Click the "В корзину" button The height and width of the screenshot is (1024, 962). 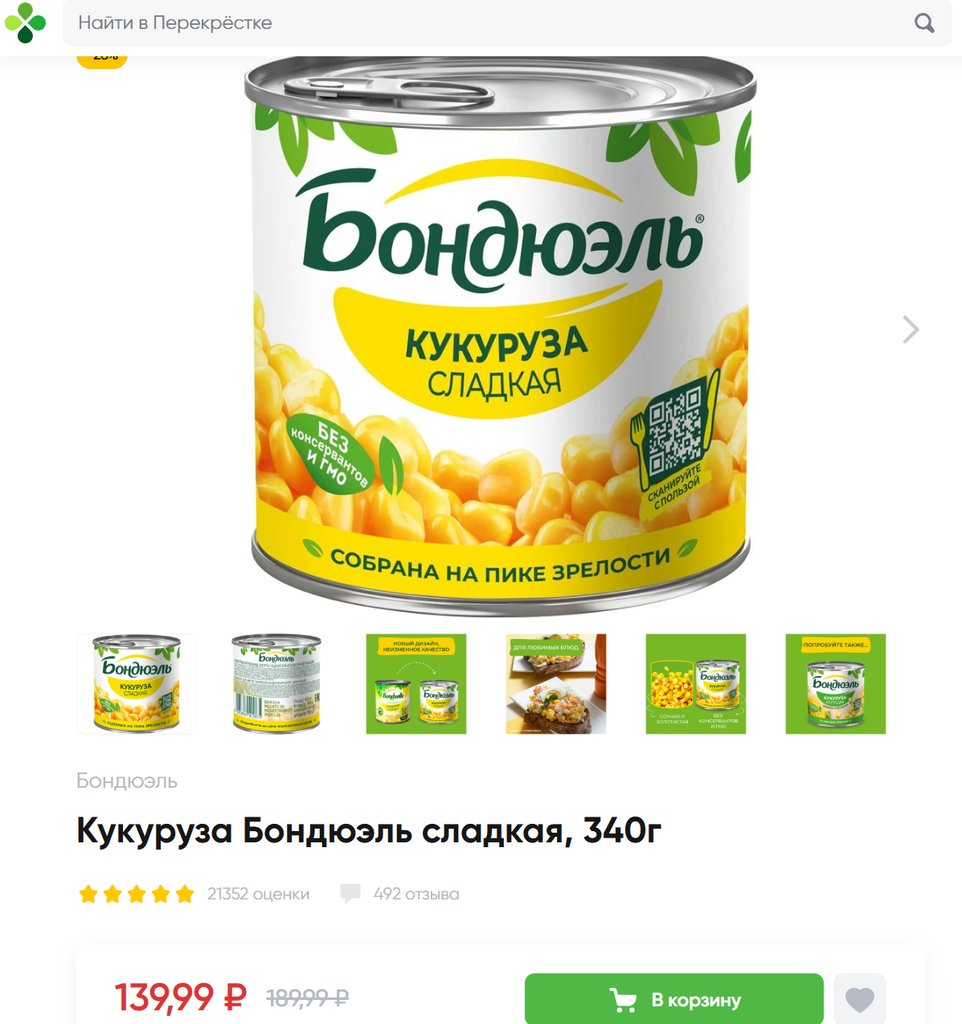click(x=674, y=999)
